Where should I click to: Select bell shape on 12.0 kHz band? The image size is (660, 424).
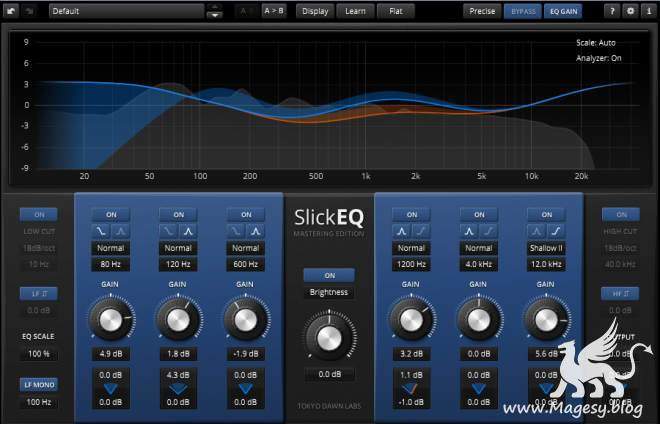pos(537,231)
